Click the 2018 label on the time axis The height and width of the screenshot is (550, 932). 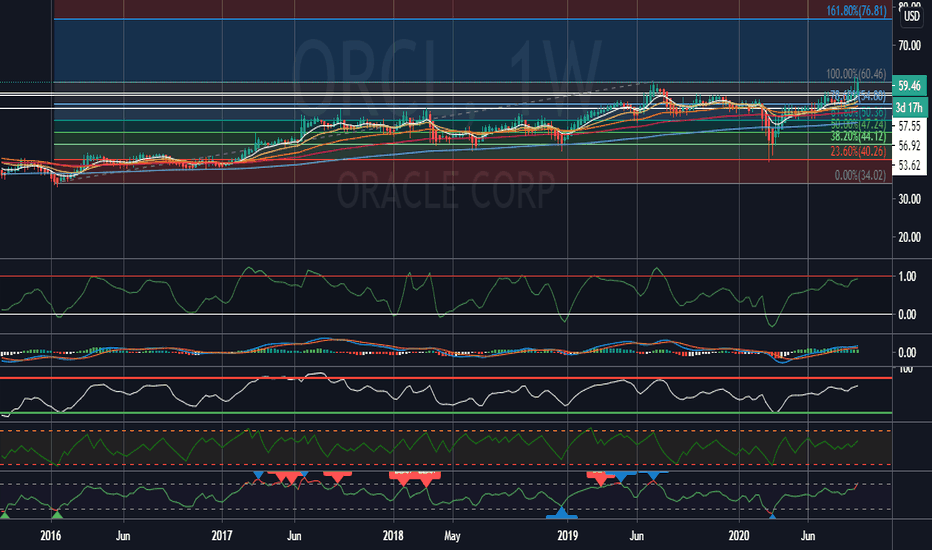(x=393, y=536)
